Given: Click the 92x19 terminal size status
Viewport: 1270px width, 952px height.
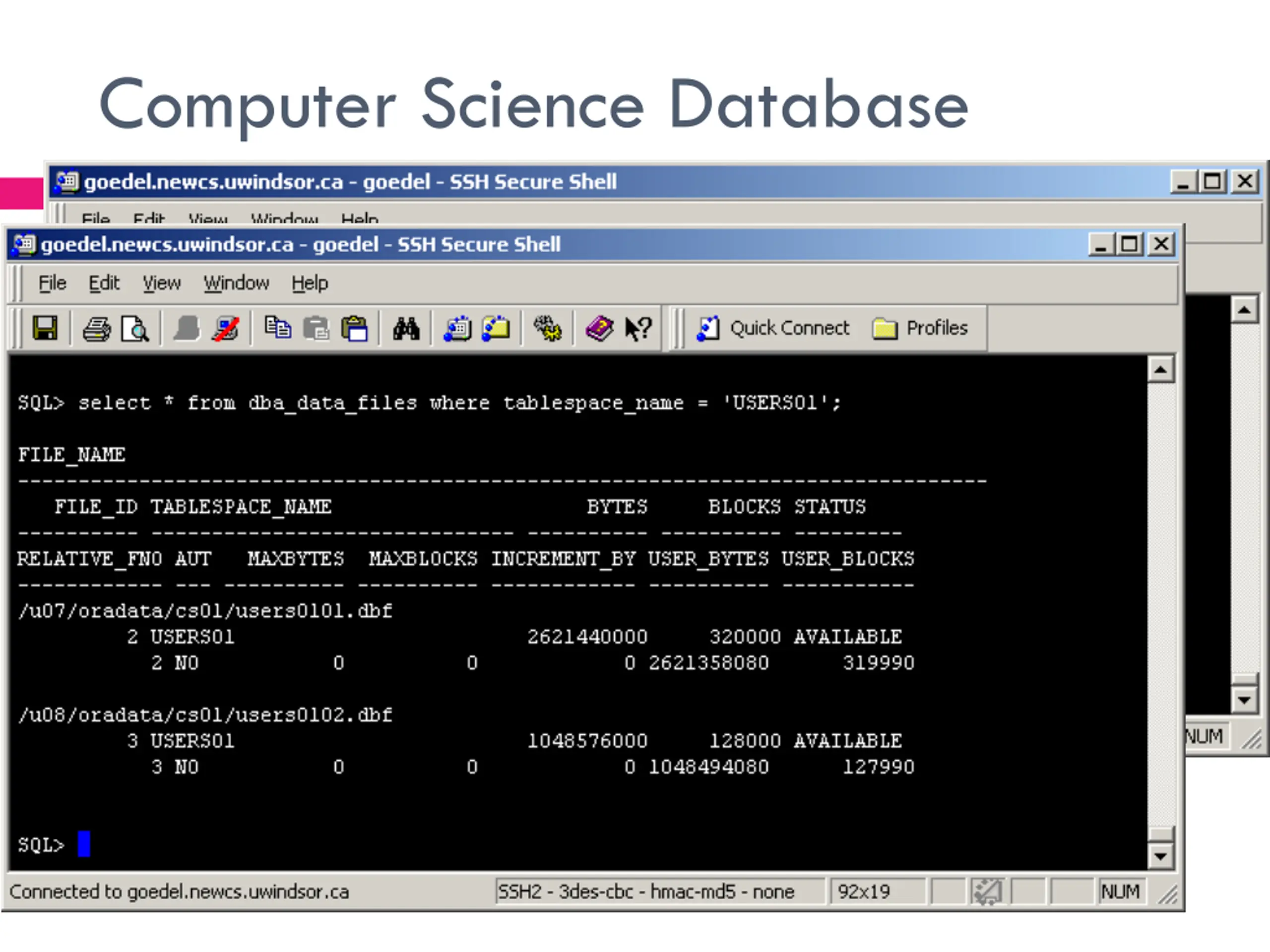Looking at the screenshot, I should pos(864,892).
